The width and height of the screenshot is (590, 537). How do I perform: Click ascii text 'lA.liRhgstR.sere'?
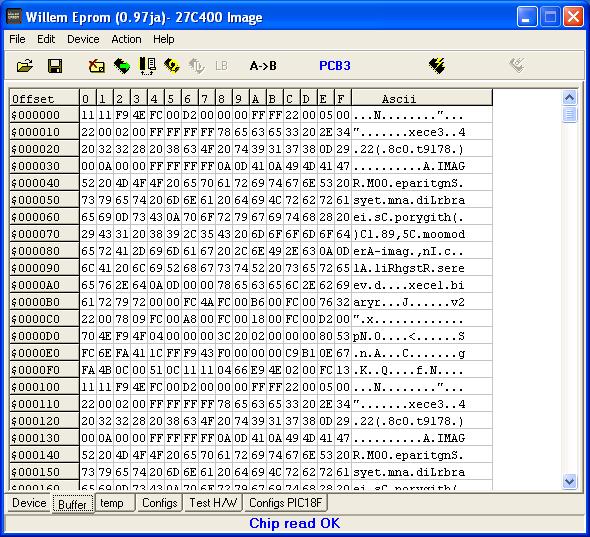(x=409, y=268)
